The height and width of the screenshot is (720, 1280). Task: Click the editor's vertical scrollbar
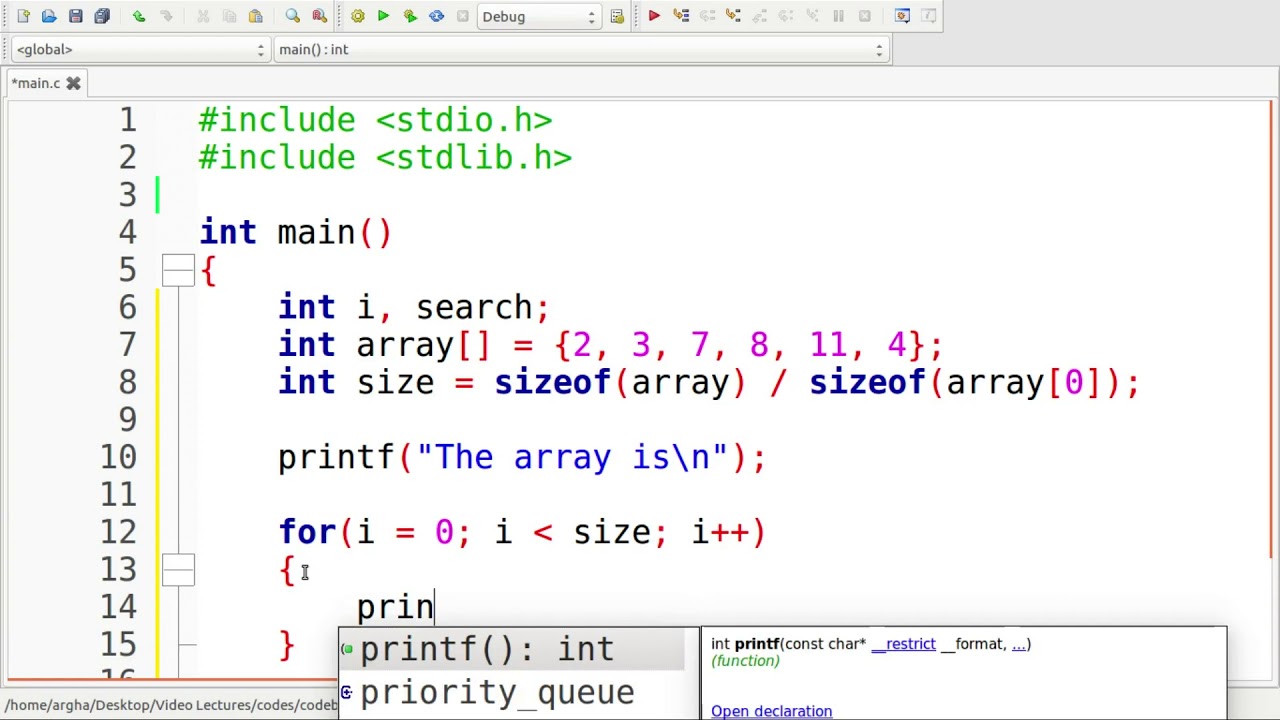1272,330
